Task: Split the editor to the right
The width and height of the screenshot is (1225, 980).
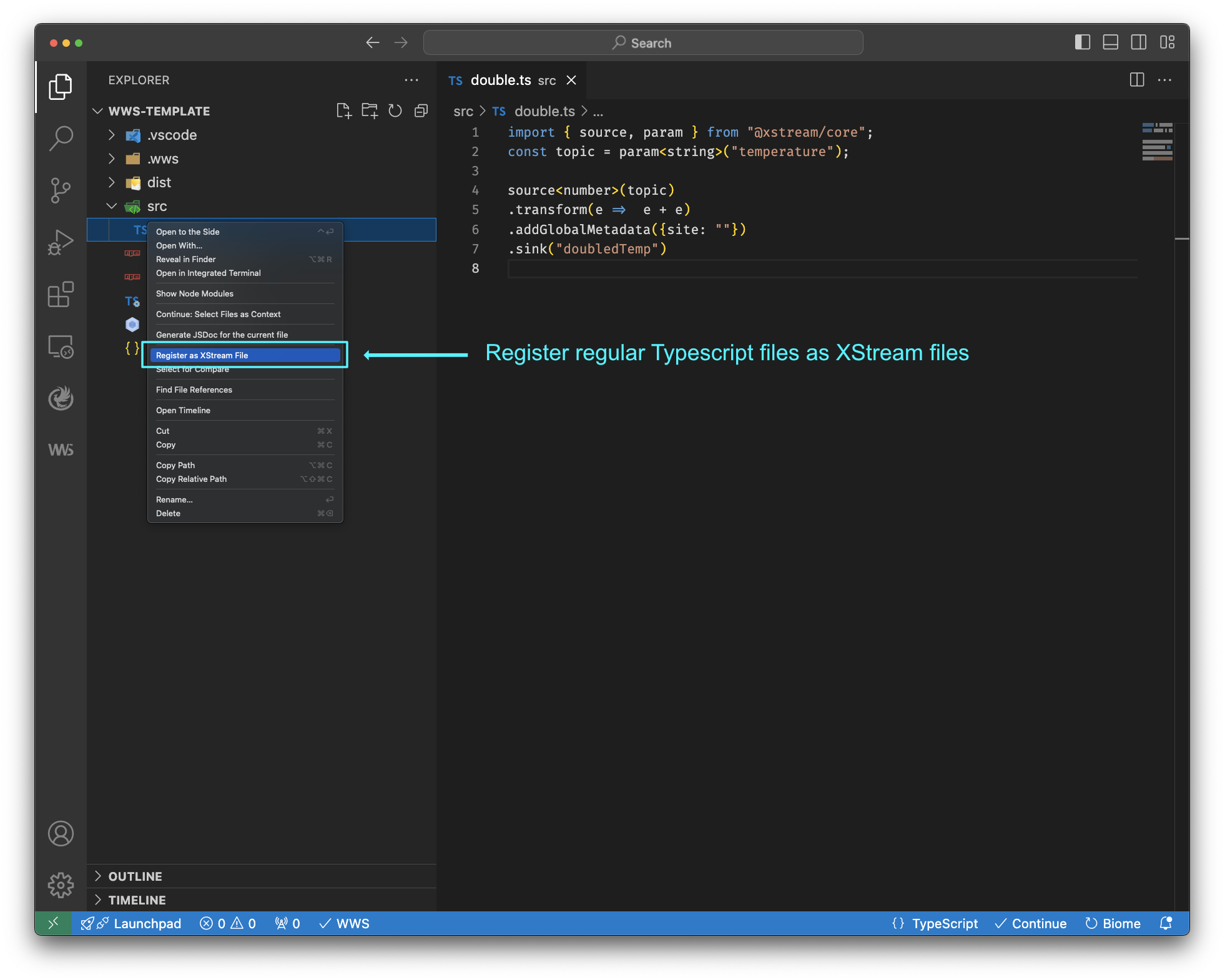Action: [1137, 80]
